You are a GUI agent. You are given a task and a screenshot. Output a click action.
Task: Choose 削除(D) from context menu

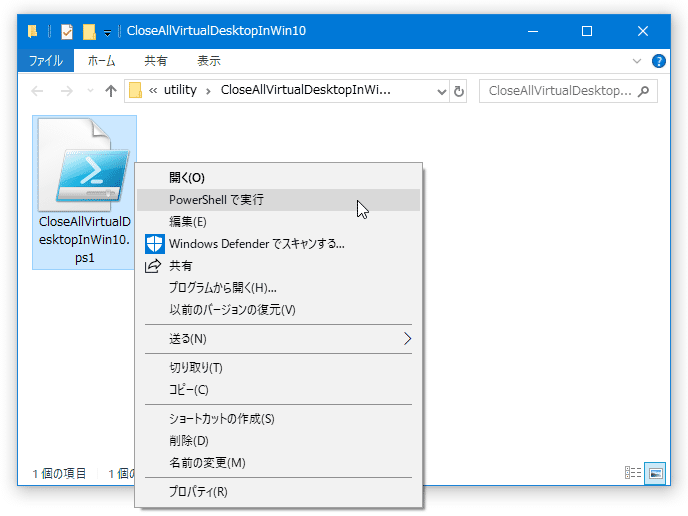[279, 441]
